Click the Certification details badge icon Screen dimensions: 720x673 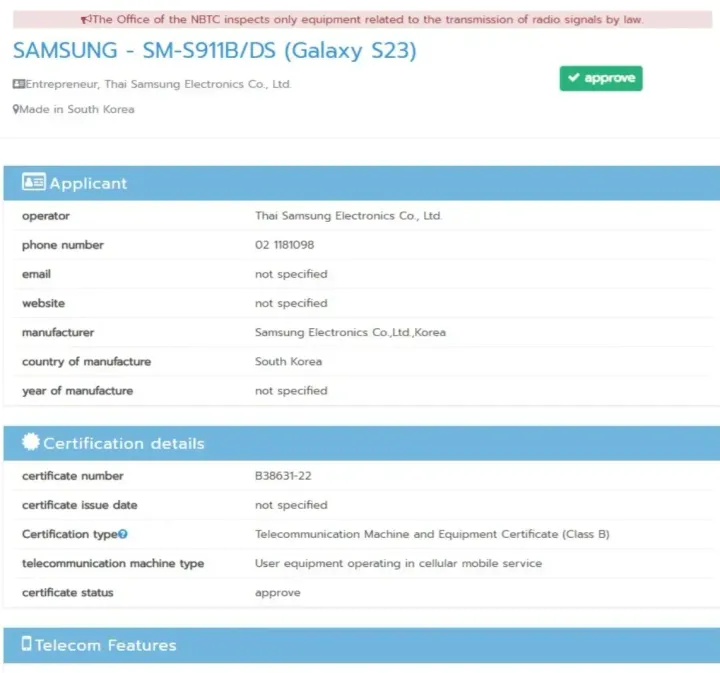(31, 443)
